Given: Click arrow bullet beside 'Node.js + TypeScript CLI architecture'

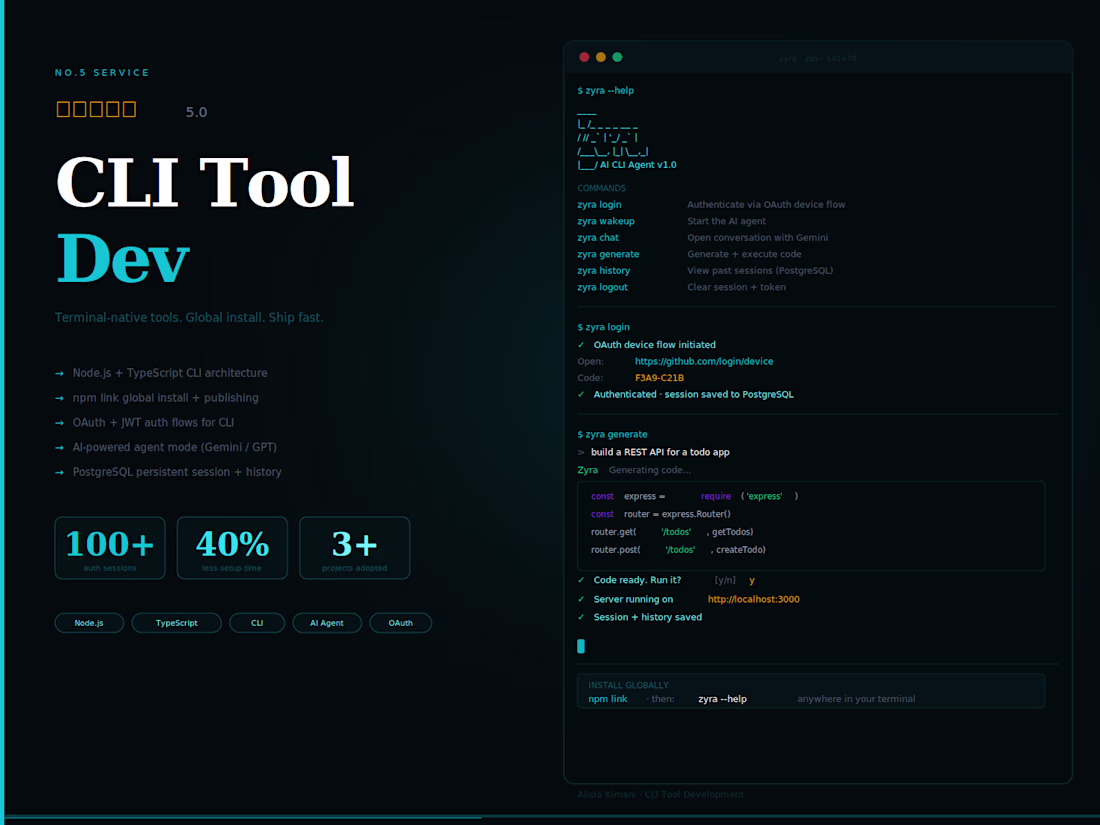Looking at the screenshot, I should [60, 374].
